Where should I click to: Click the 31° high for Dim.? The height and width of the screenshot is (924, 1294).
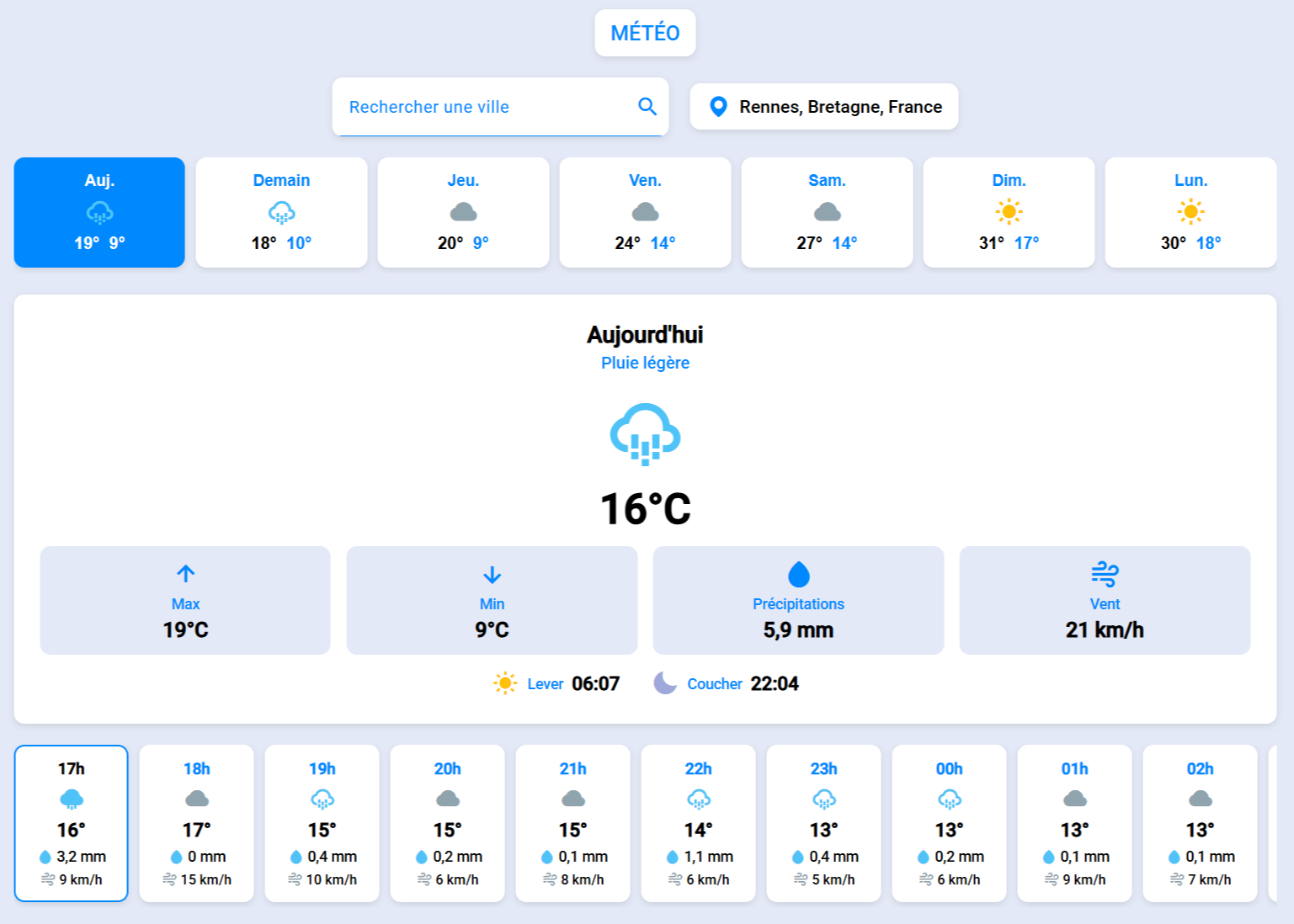pos(991,243)
